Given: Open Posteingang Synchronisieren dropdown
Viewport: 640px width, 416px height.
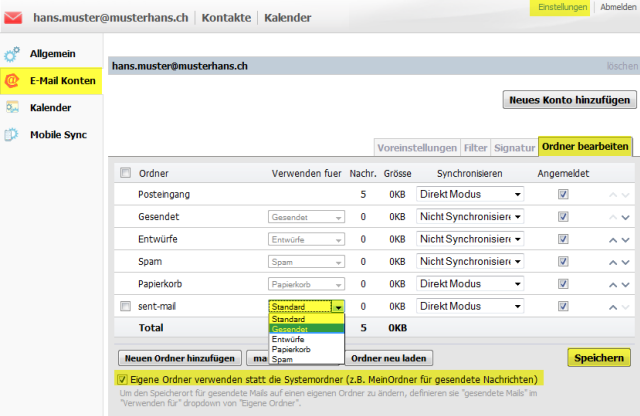Looking at the screenshot, I should (x=470, y=194).
